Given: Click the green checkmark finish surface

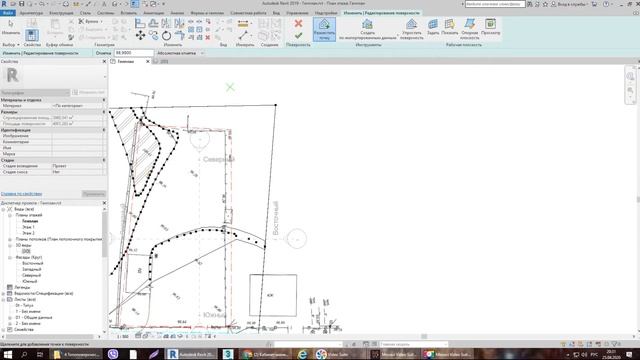Looking at the screenshot, I should 298,36.
